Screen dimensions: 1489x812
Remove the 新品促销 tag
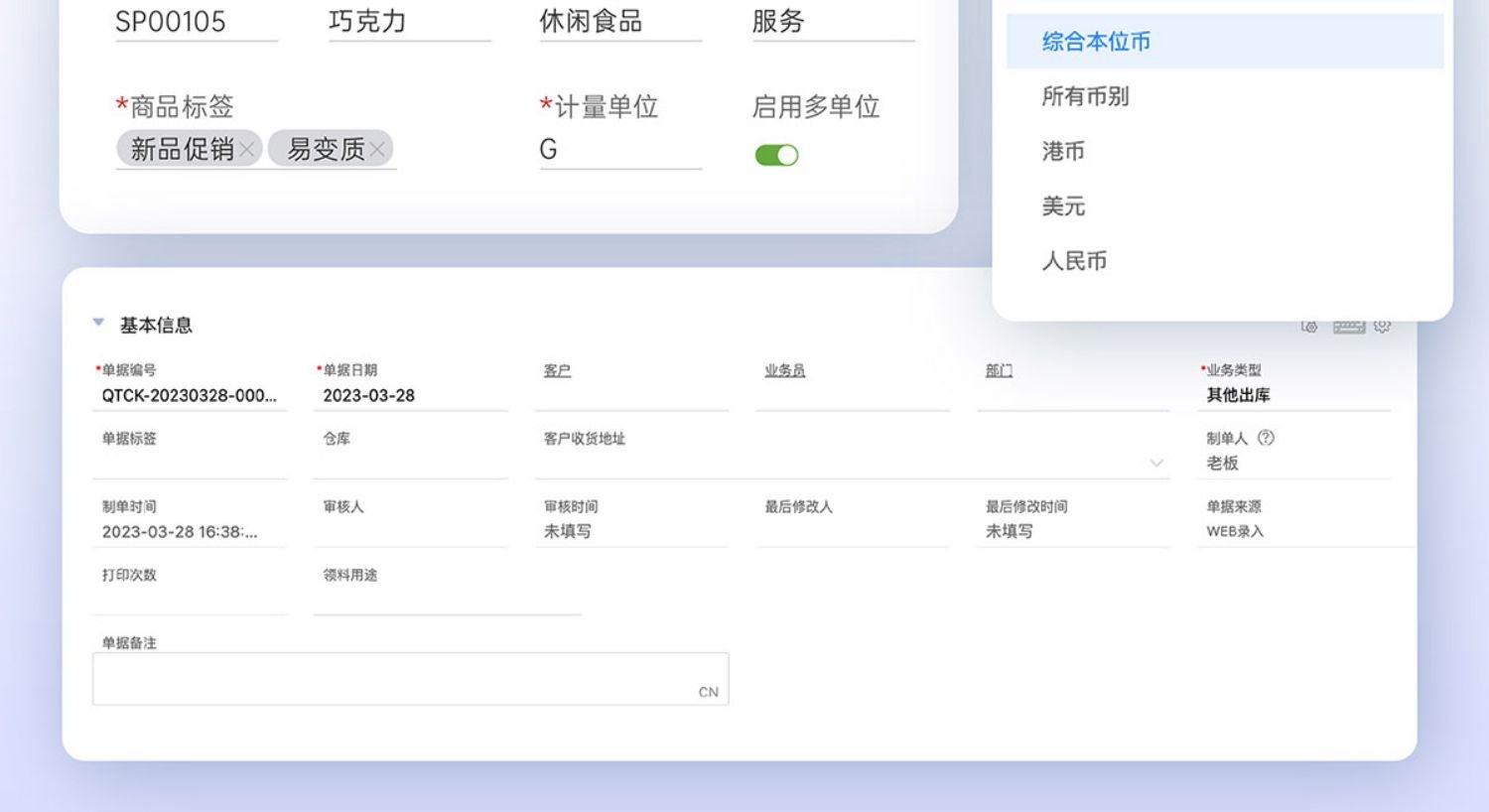[247, 150]
